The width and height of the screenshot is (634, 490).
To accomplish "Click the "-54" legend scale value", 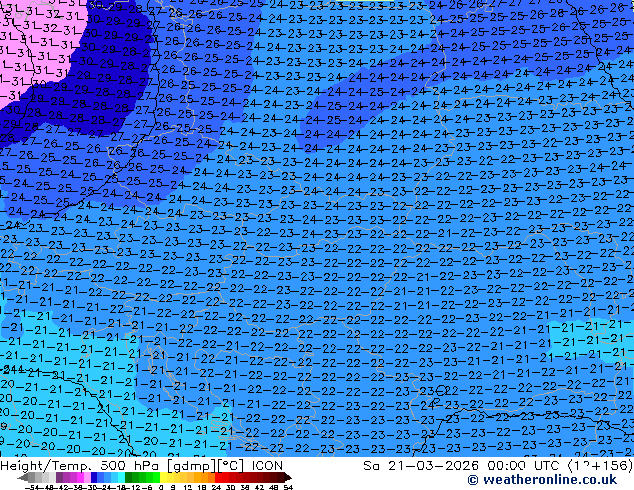I will [x=32, y=487].
